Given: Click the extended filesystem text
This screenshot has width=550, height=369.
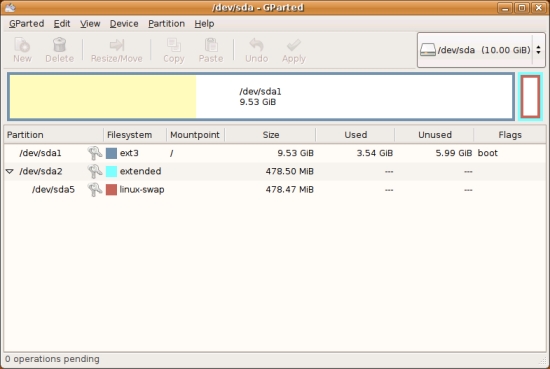Looking at the screenshot, I should [x=140, y=171].
